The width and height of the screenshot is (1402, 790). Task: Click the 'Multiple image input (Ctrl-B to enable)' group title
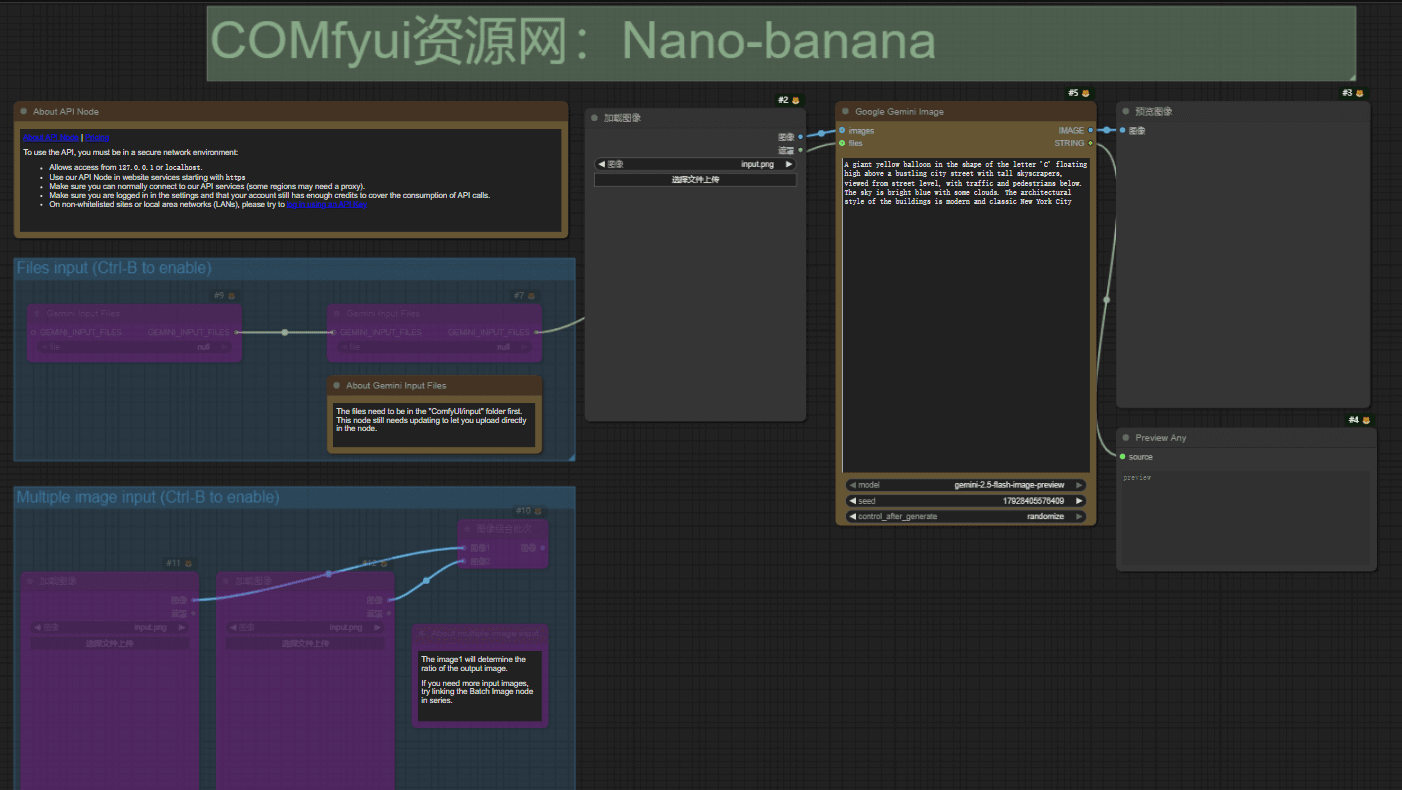[148, 497]
